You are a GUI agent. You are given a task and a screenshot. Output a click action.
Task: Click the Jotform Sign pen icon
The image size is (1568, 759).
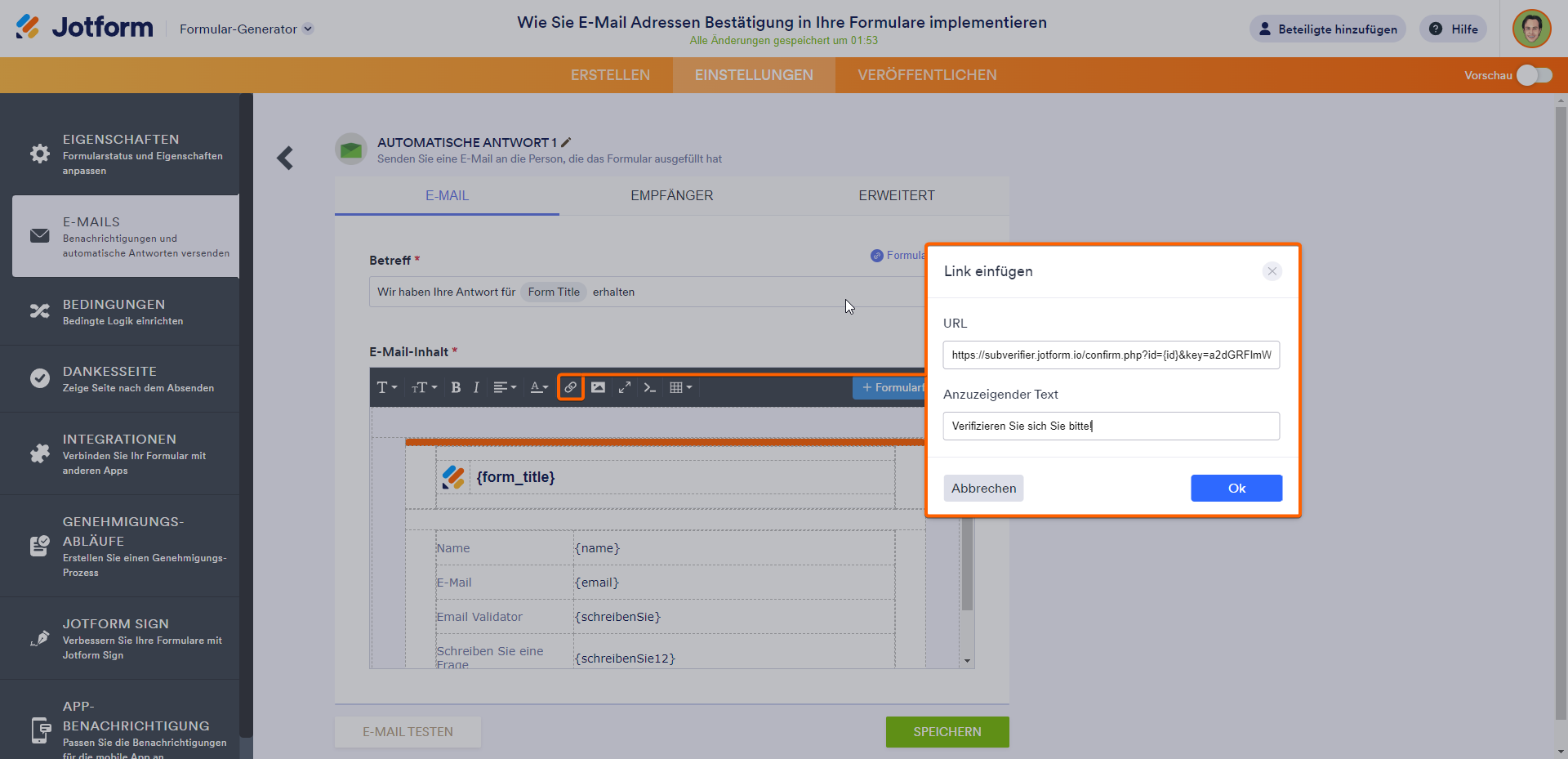click(40, 638)
